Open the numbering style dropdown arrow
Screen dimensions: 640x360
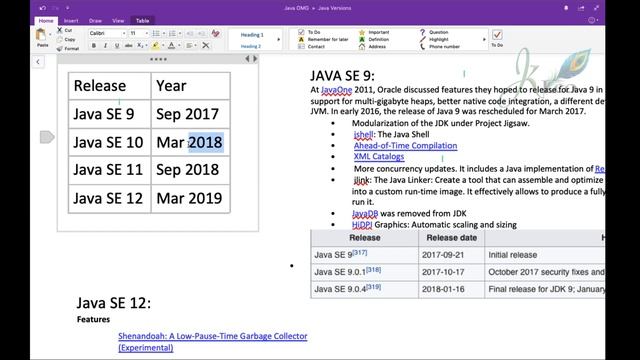coord(180,33)
